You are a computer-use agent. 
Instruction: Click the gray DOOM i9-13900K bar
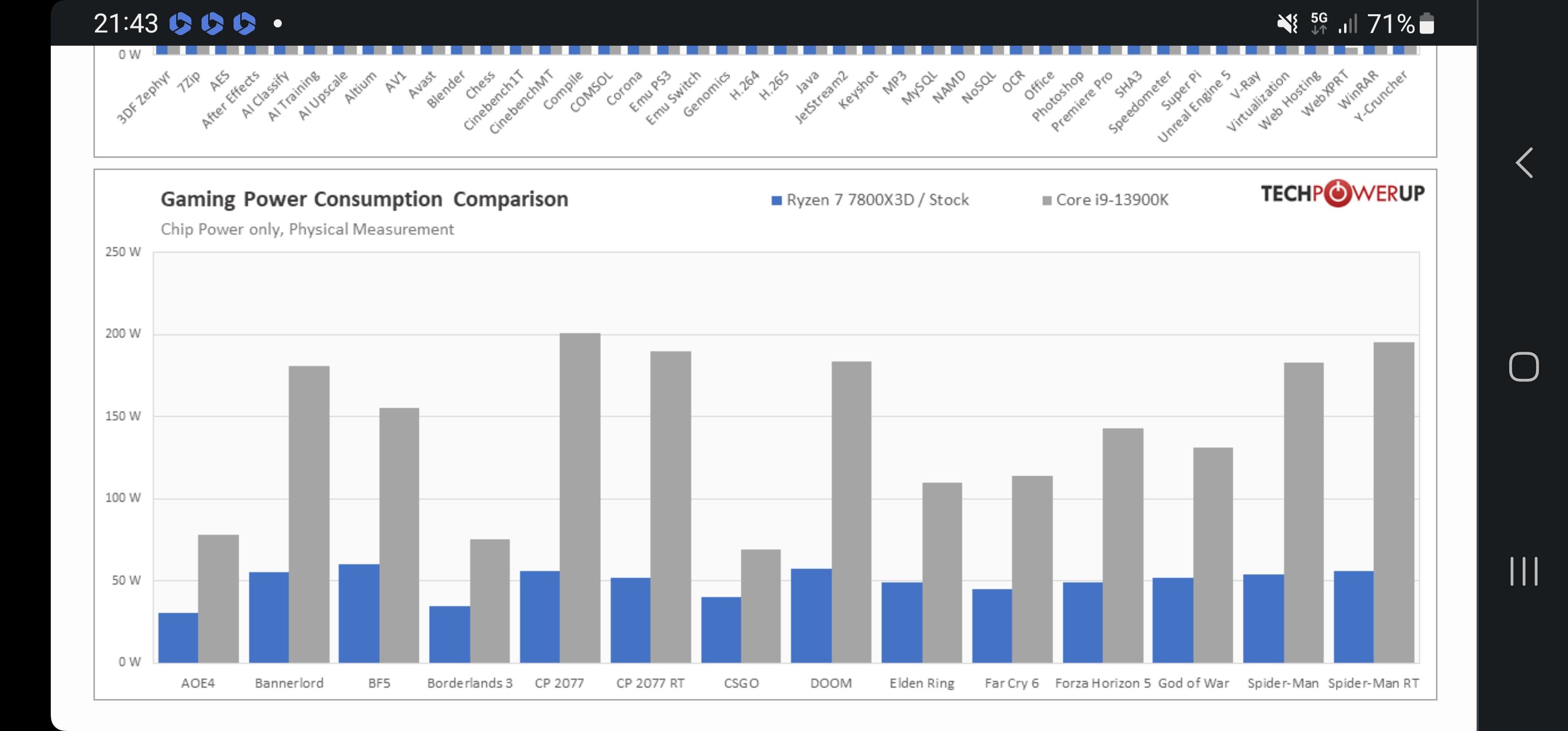click(852, 512)
